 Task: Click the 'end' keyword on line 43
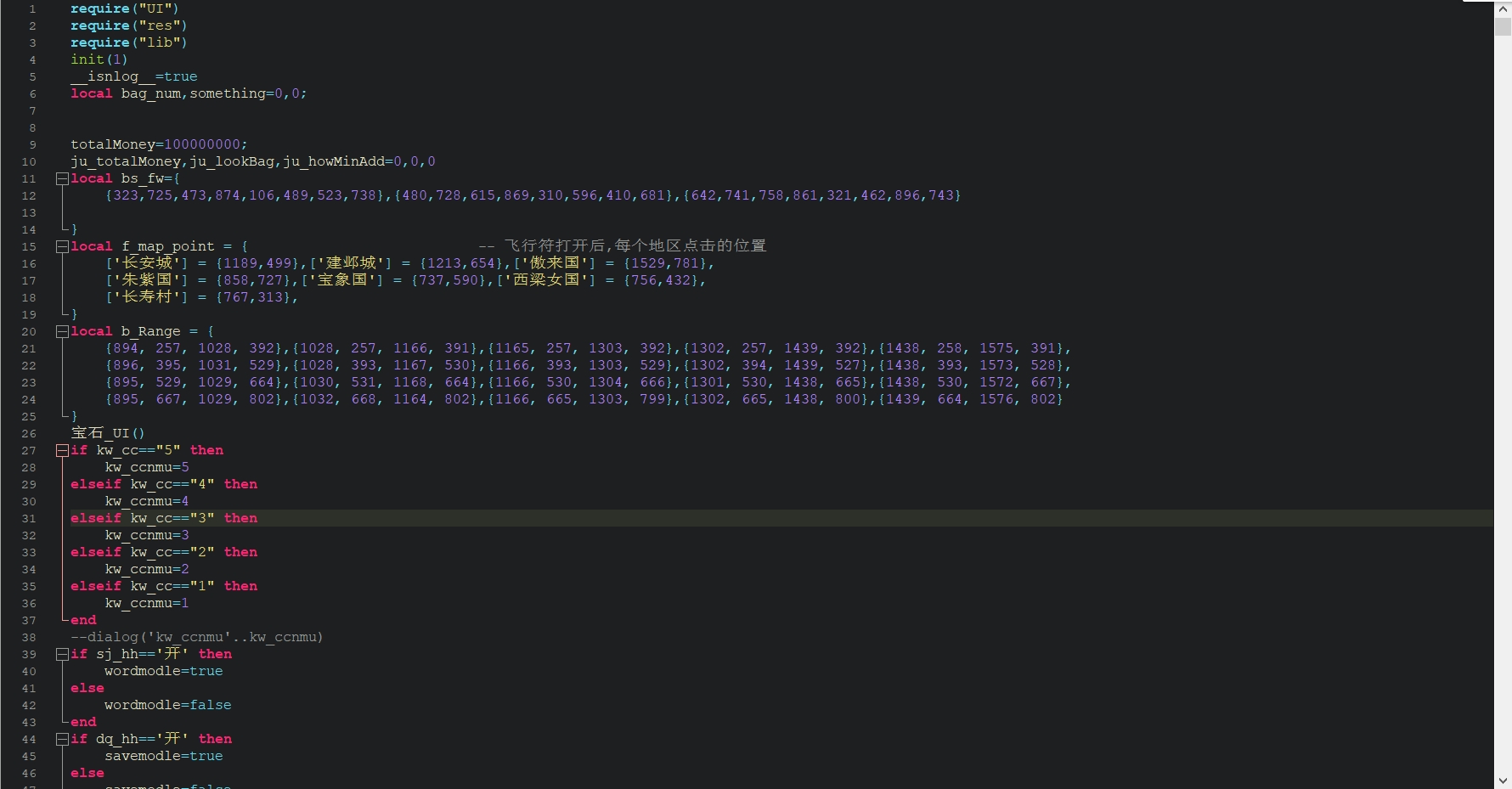83,722
